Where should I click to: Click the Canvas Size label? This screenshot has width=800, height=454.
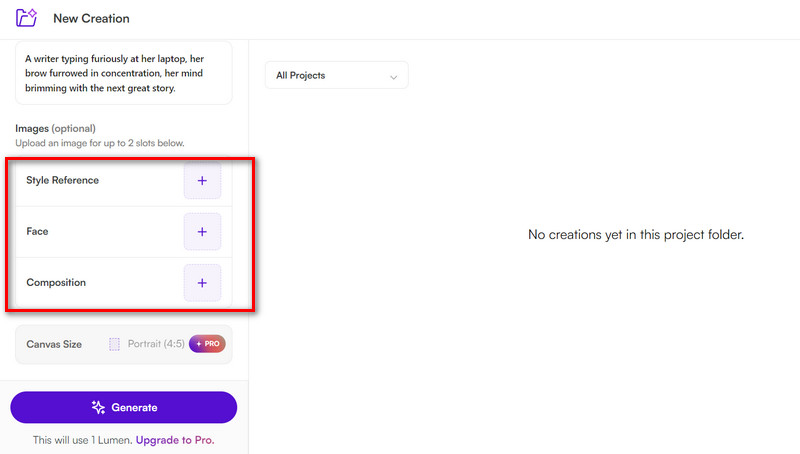(x=54, y=344)
